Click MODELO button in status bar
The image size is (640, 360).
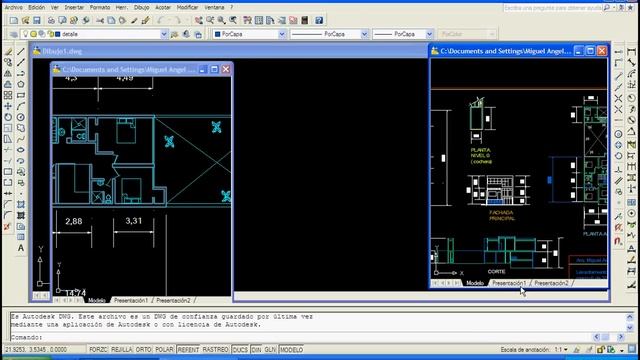click(x=291, y=350)
